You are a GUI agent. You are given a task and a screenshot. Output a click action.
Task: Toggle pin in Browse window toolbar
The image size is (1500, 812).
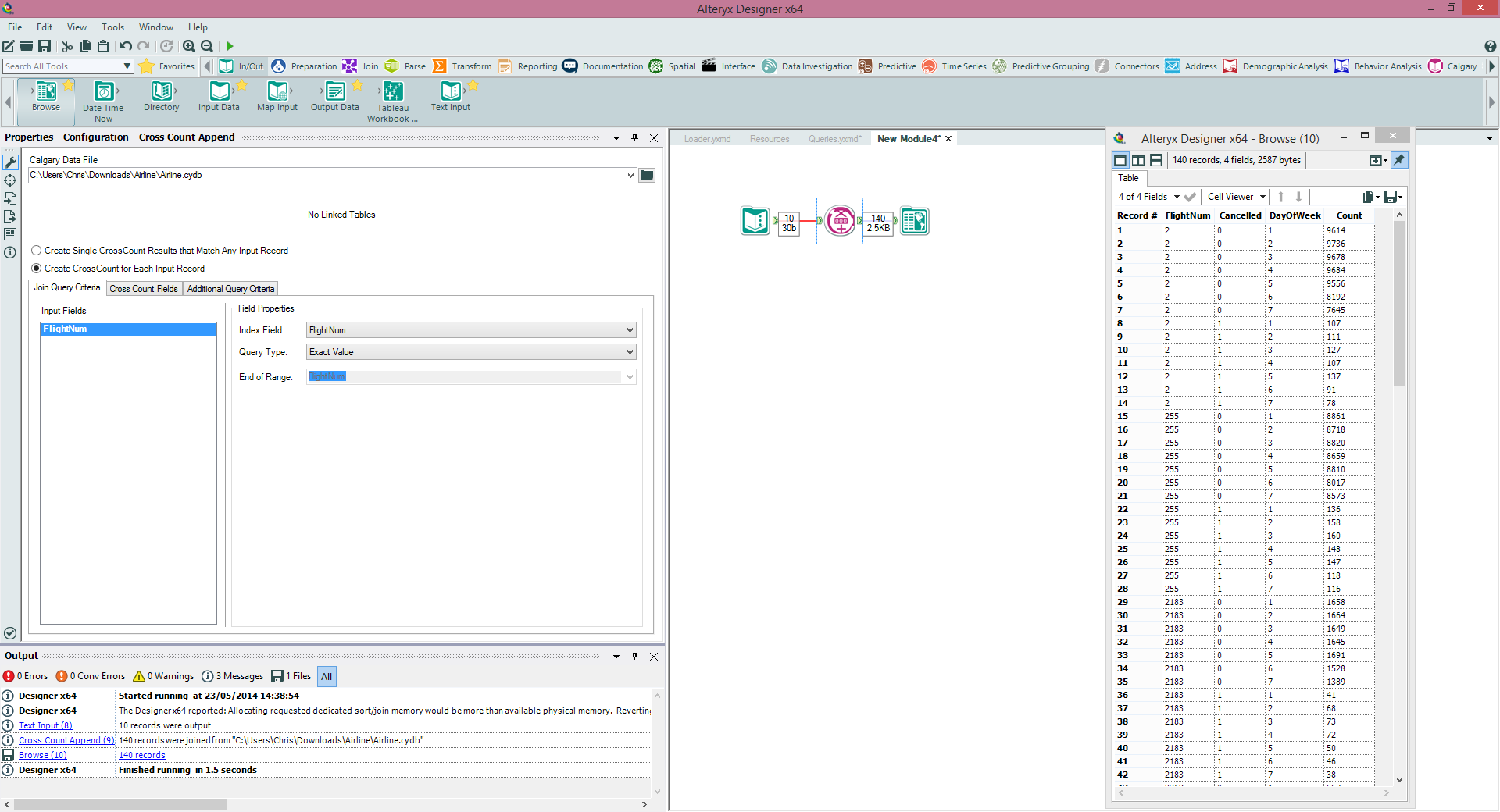pos(1399,160)
